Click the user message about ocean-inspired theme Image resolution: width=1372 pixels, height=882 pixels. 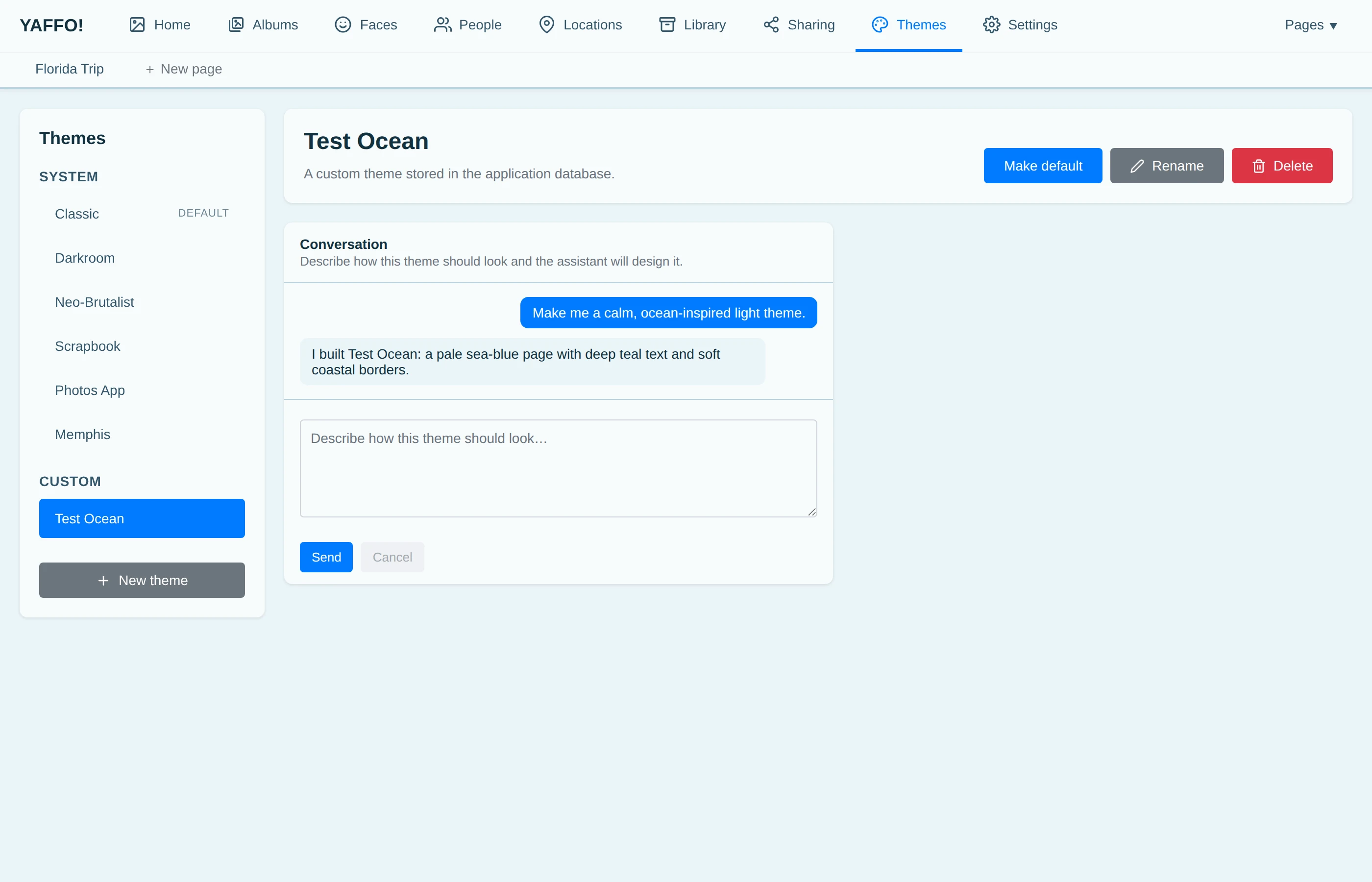668,313
